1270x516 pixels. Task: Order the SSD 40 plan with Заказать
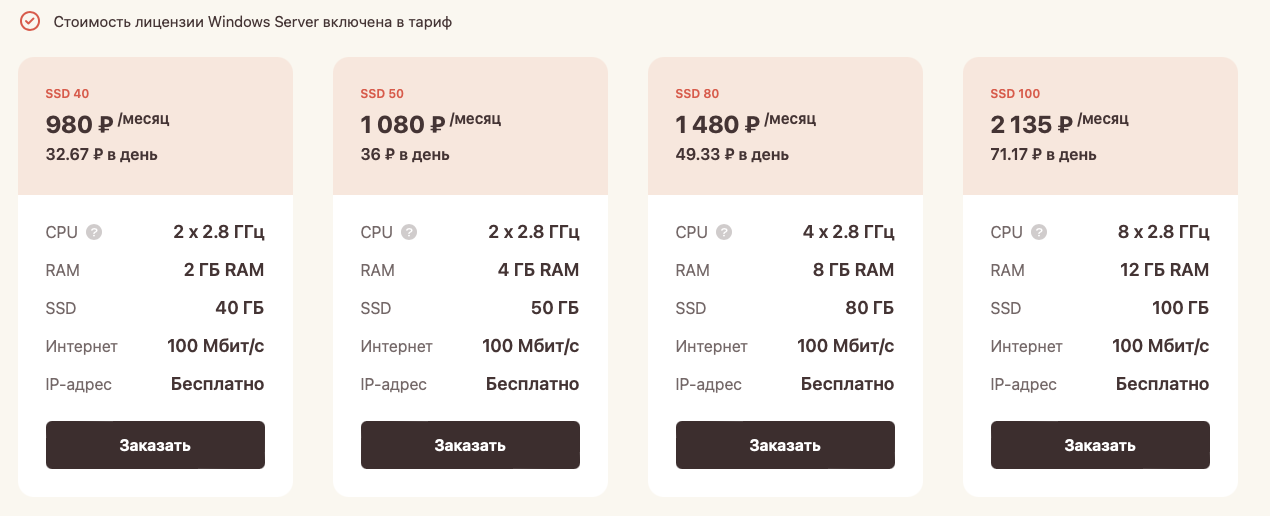pos(155,445)
